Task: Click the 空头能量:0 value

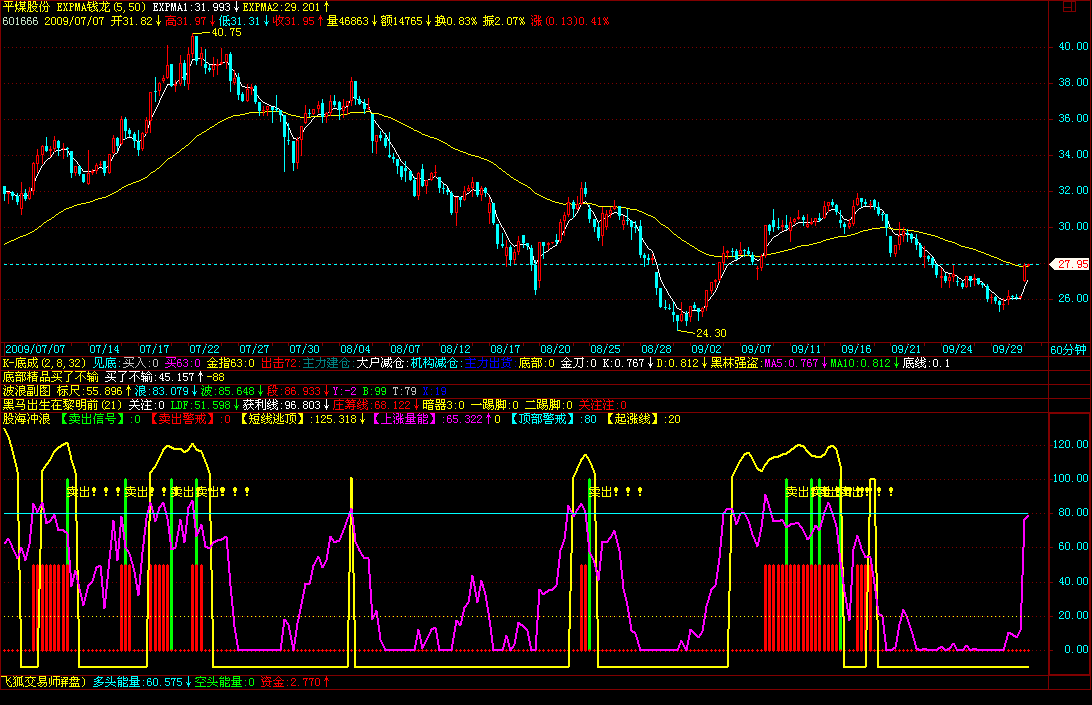Action: point(224,682)
